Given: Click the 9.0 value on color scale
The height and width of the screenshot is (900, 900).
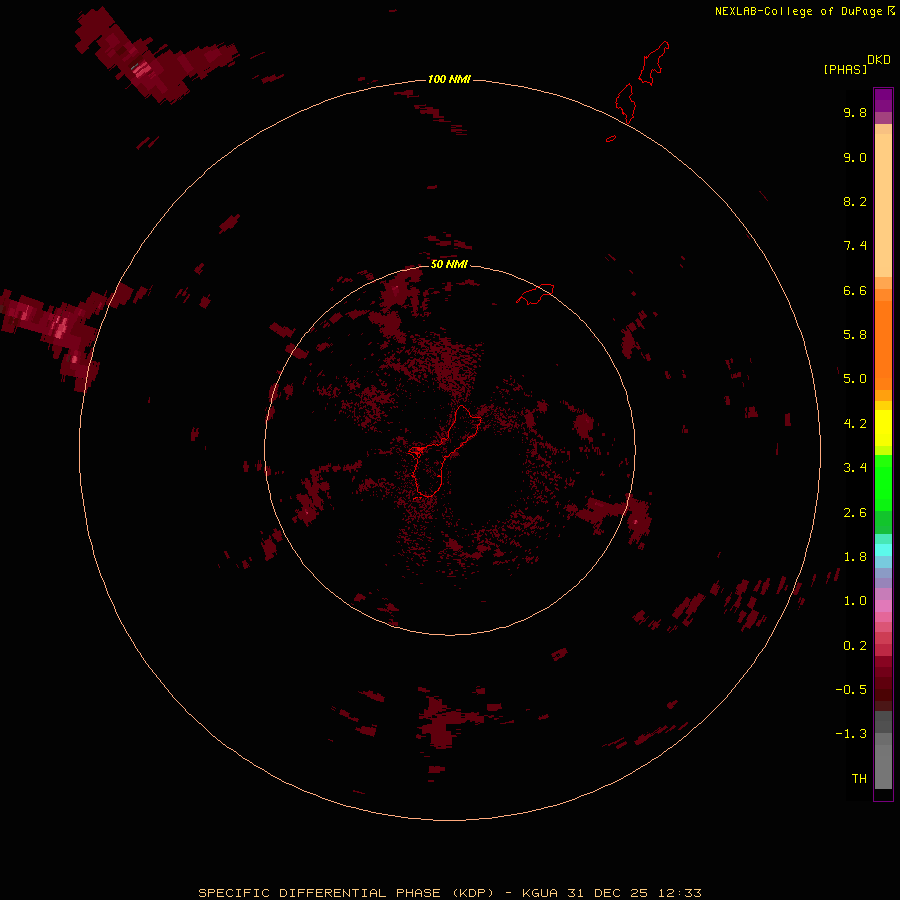Looking at the screenshot, I should (x=855, y=157).
